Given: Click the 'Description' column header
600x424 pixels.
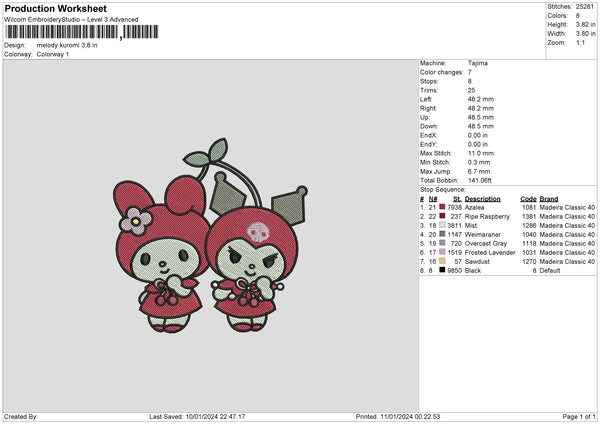Looking at the screenshot, I should tap(483, 199).
